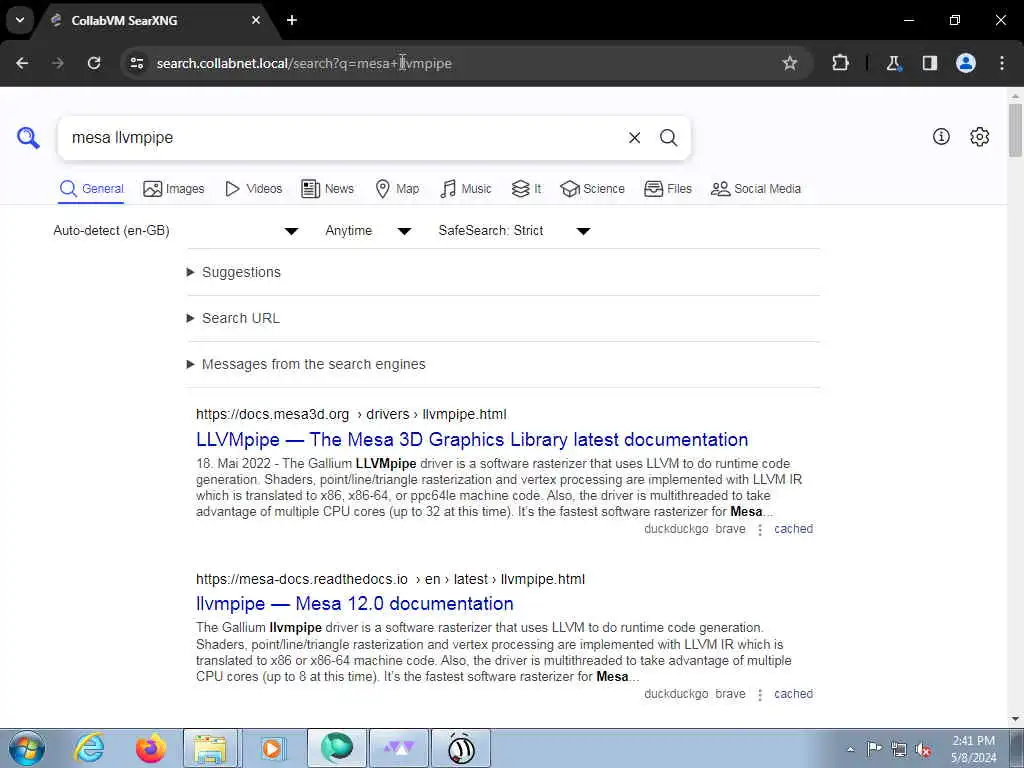1024x768 pixels.
Task: Switch to the It tab
Action: (x=526, y=189)
